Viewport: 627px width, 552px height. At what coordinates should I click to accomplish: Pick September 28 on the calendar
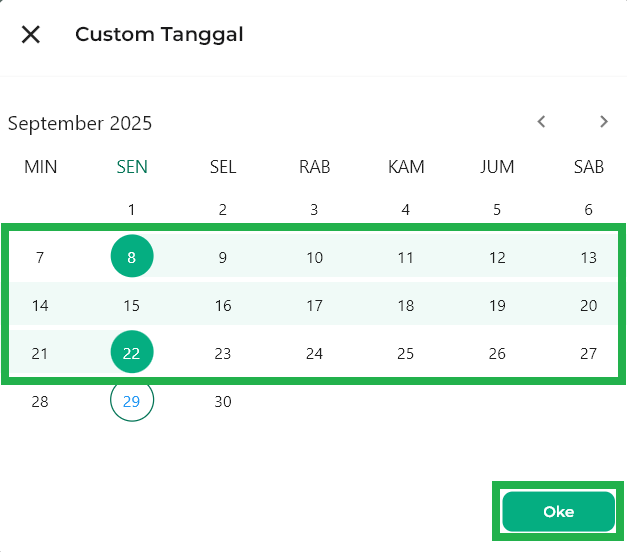pyautogui.click(x=40, y=402)
